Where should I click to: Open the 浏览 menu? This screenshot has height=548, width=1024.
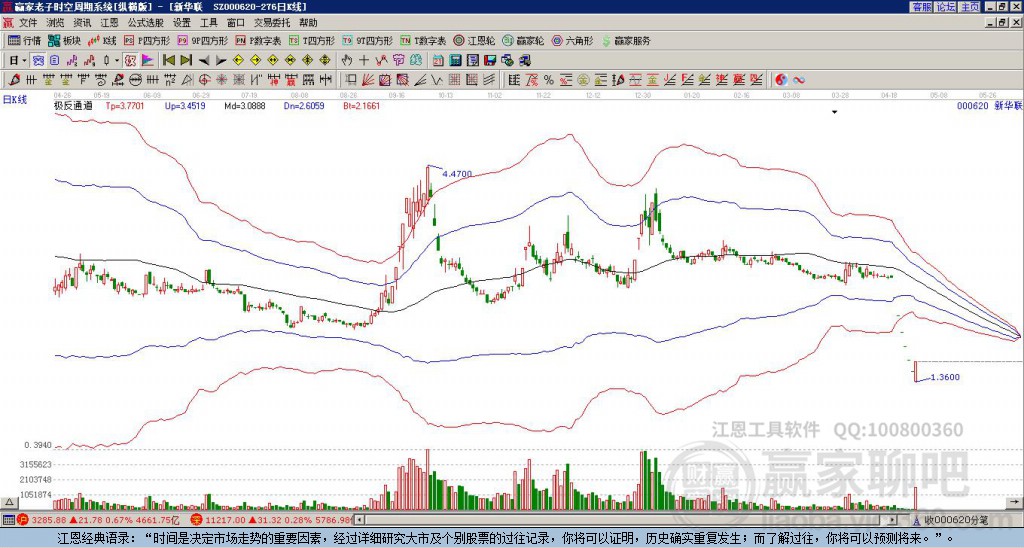click(56, 23)
